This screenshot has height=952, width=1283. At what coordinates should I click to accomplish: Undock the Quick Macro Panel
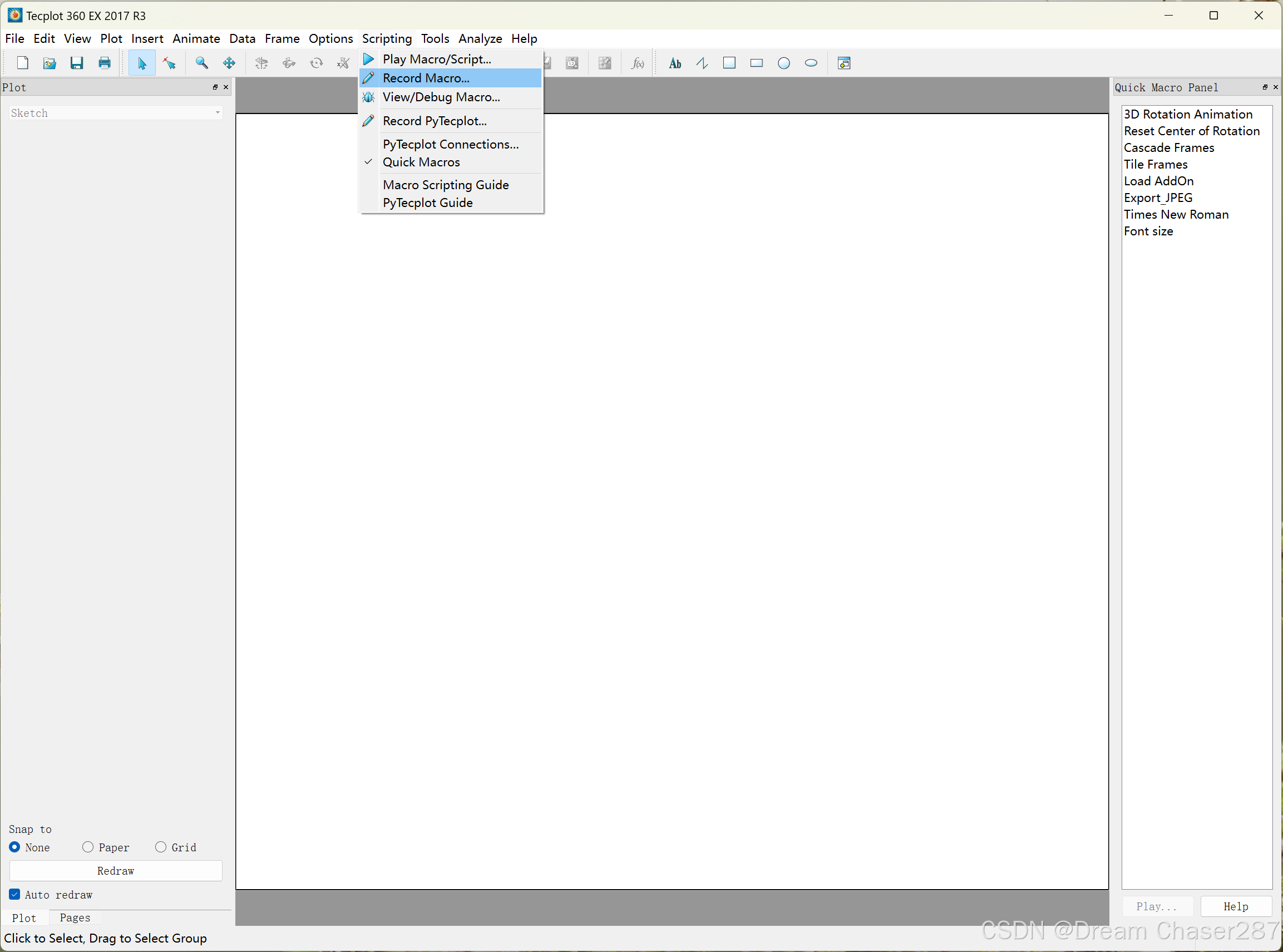tap(1265, 87)
